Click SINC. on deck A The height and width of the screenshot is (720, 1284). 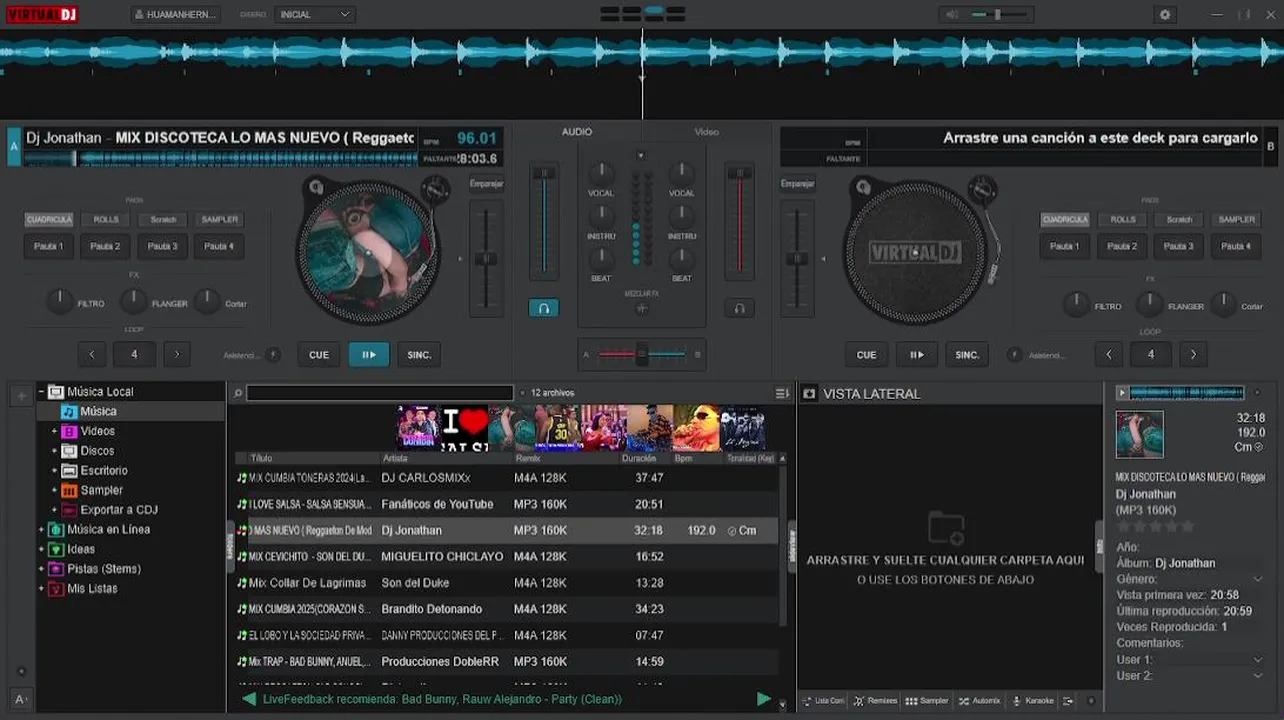tap(420, 354)
